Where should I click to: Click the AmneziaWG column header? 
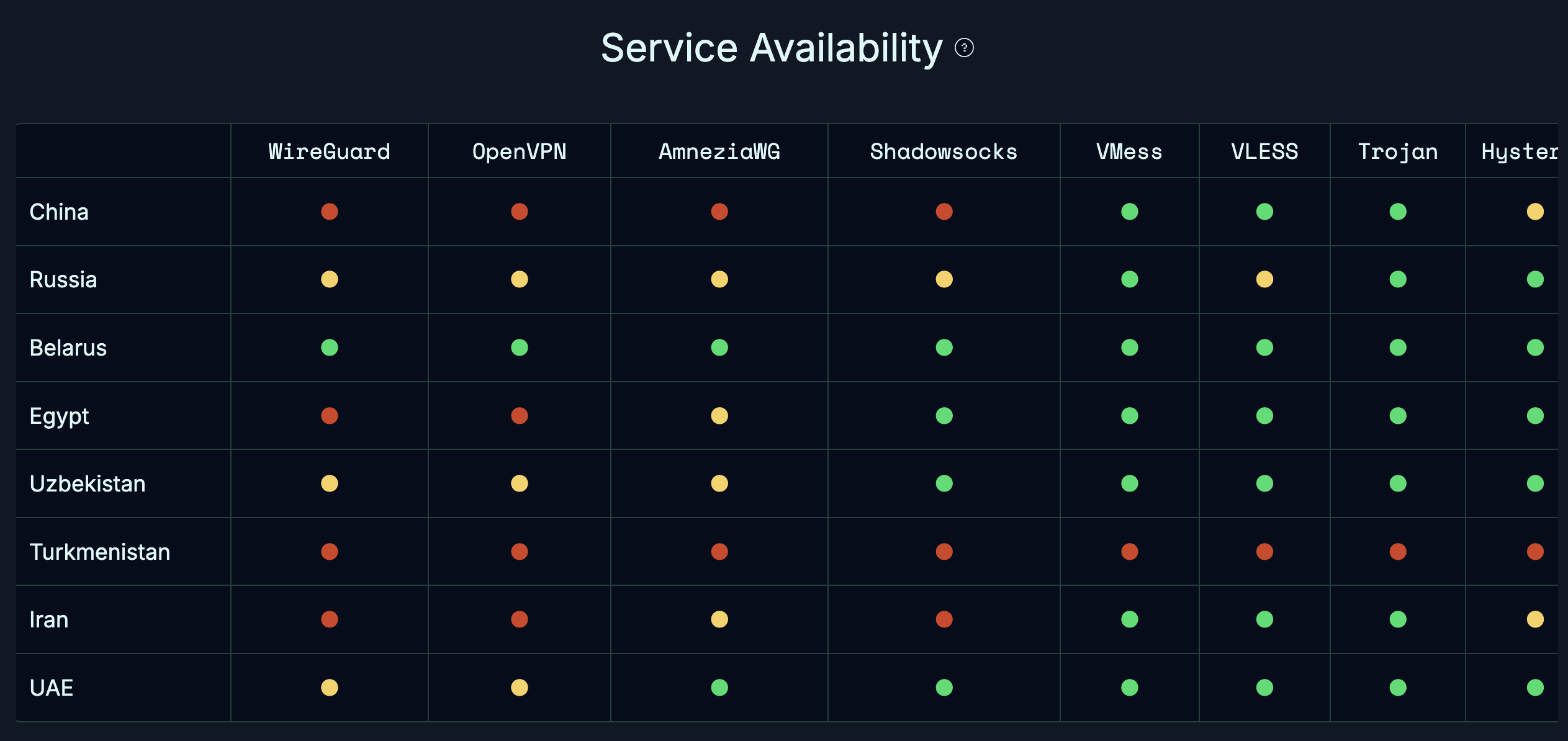(719, 151)
